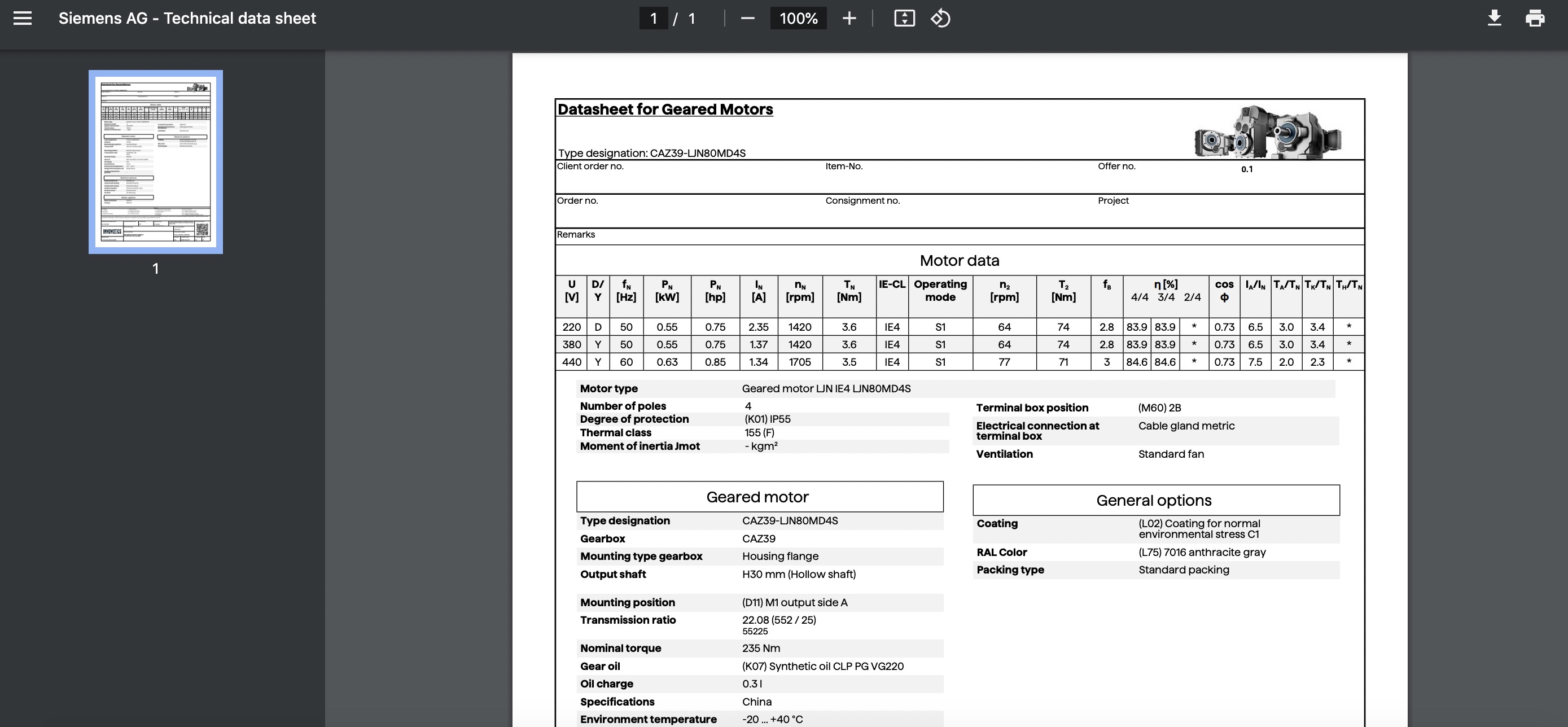Click the 'Project' label

point(1113,200)
